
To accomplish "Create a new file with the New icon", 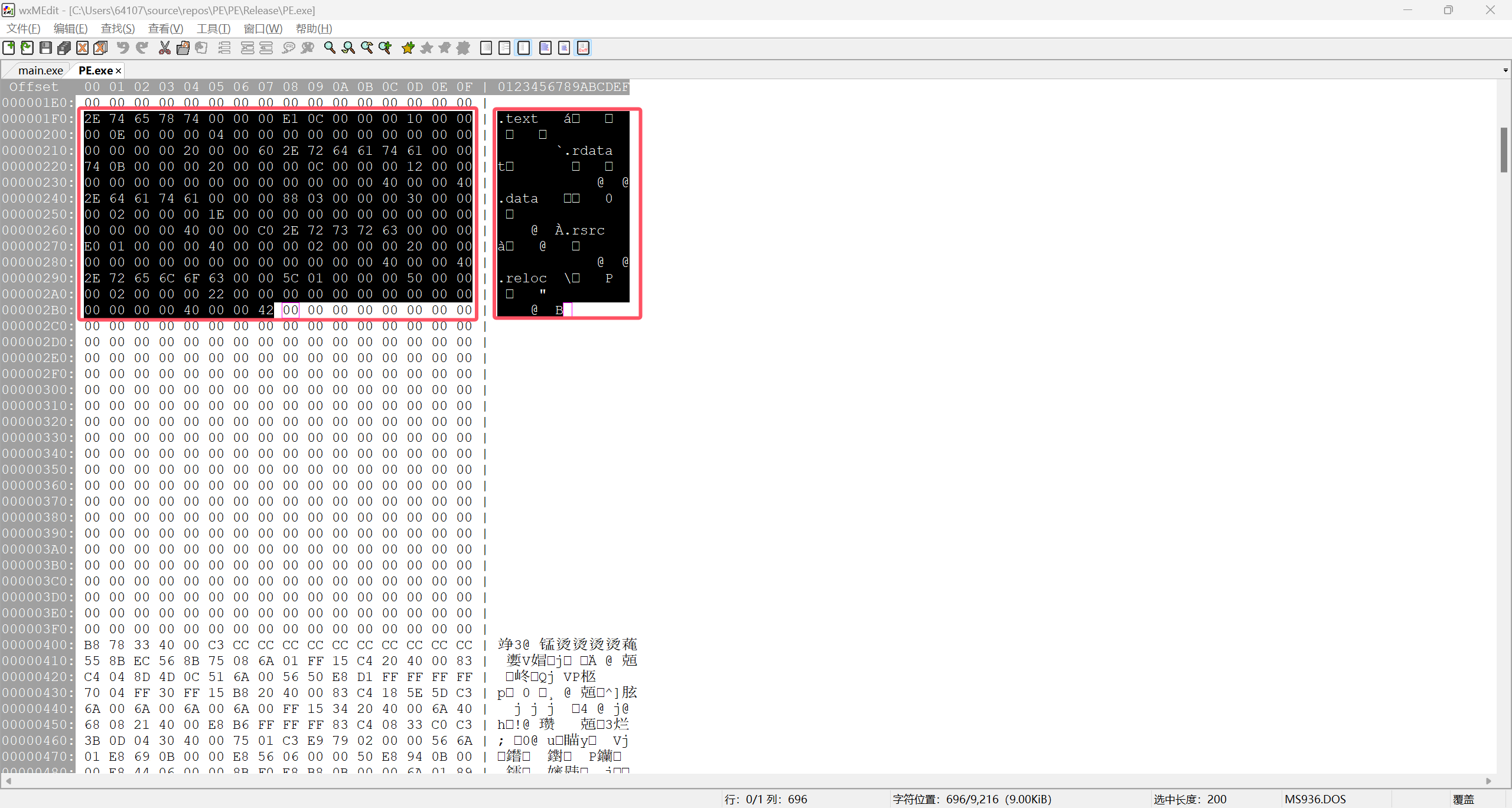I will coord(9,48).
